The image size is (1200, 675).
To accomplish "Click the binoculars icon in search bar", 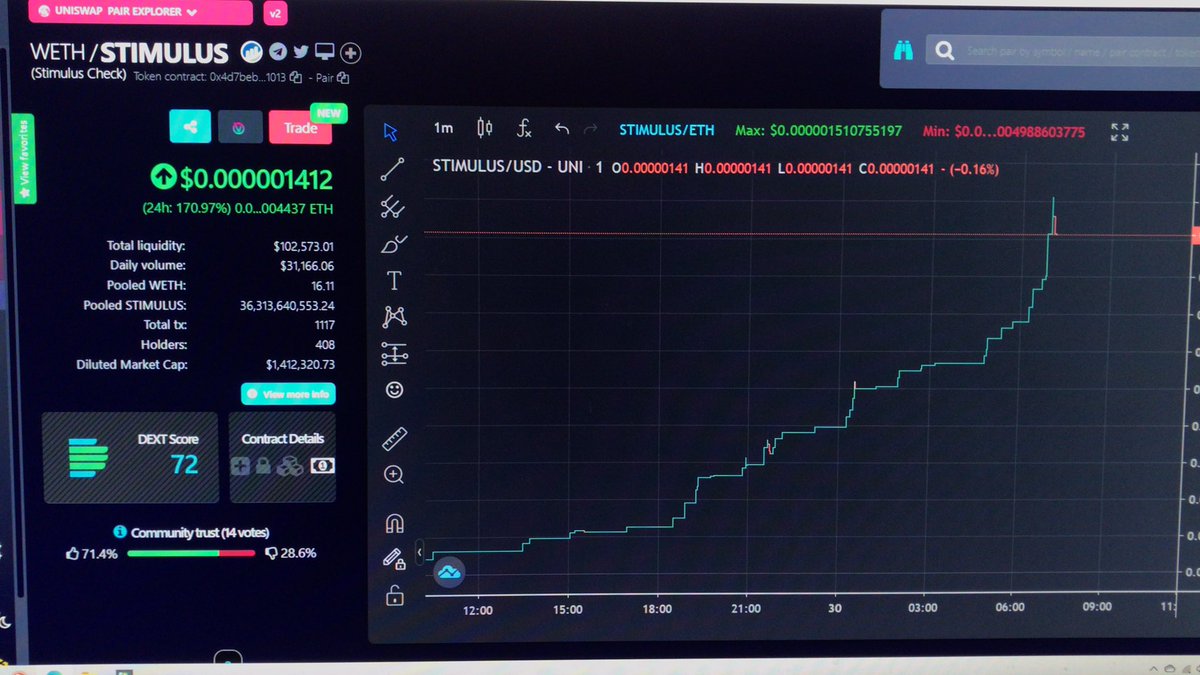I will [903, 51].
